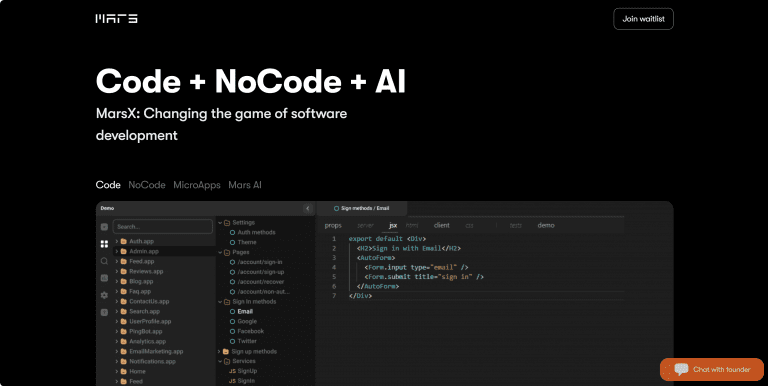The image size is (768, 386).
Task: Select the html editor tab
Action: [412, 225]
